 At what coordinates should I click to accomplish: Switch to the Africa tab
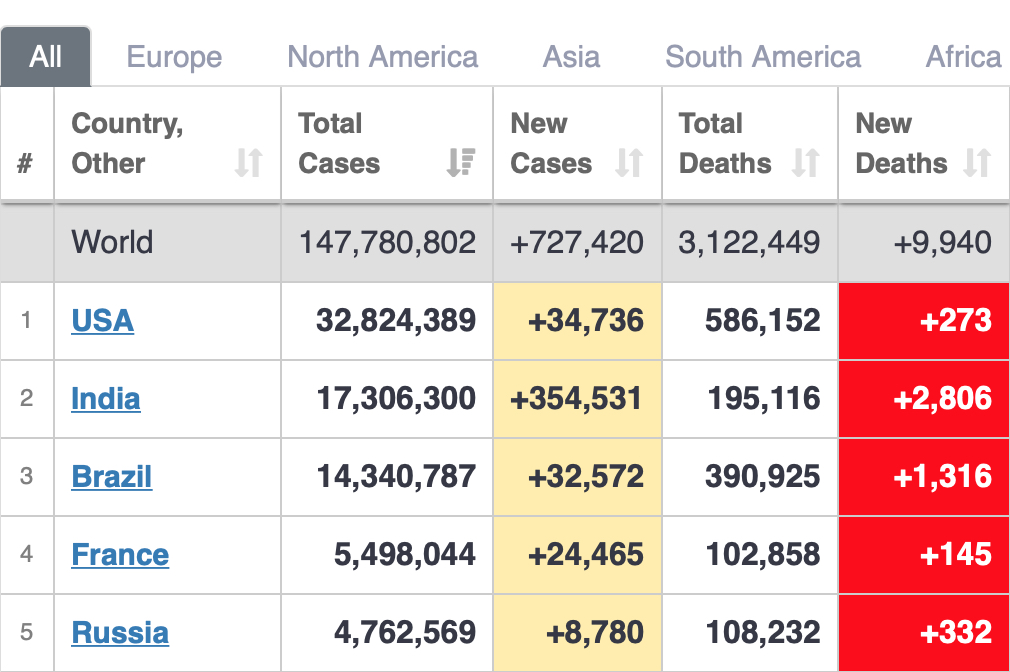click(963, 57)
